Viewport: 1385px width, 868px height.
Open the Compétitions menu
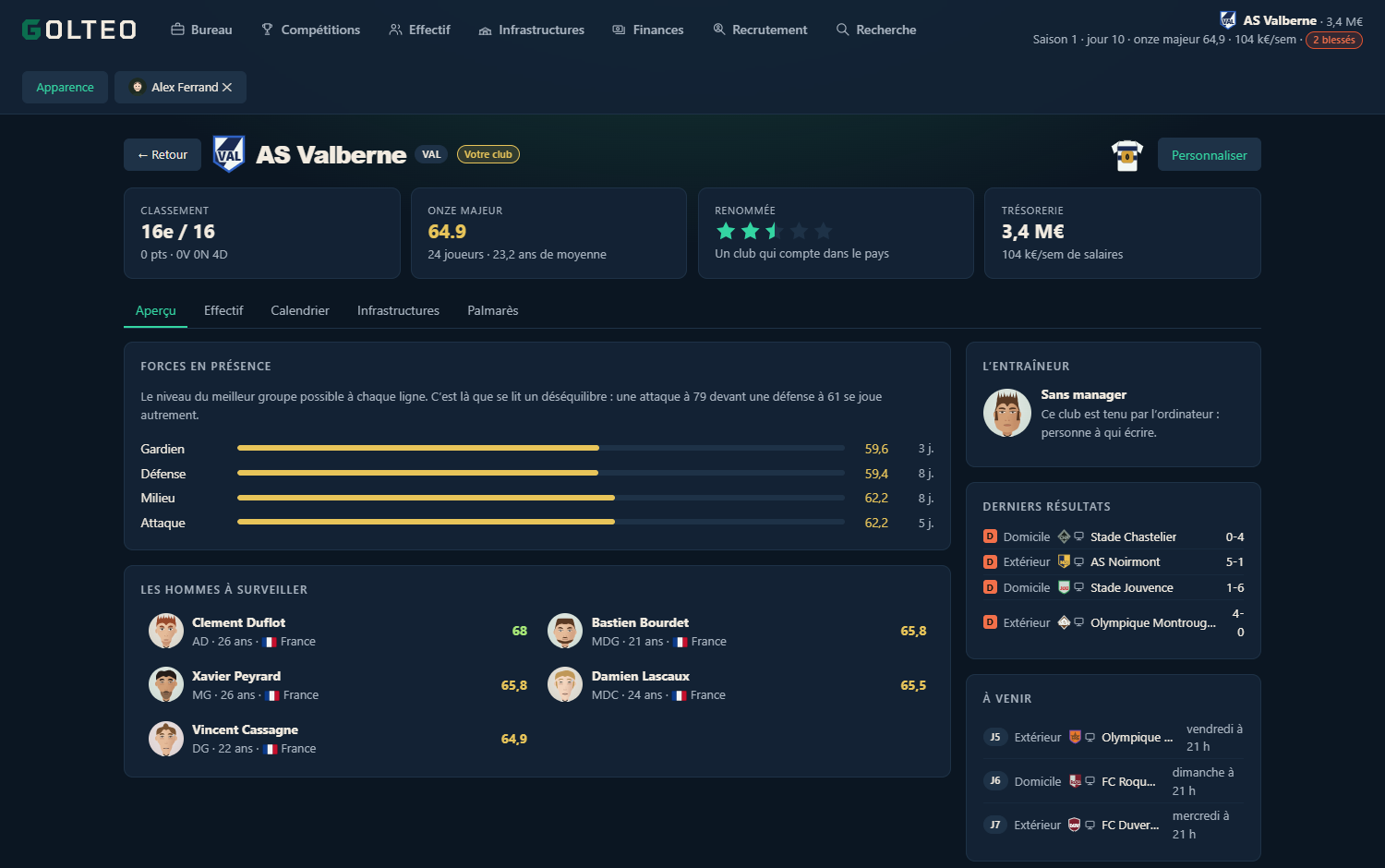[311, 30]
